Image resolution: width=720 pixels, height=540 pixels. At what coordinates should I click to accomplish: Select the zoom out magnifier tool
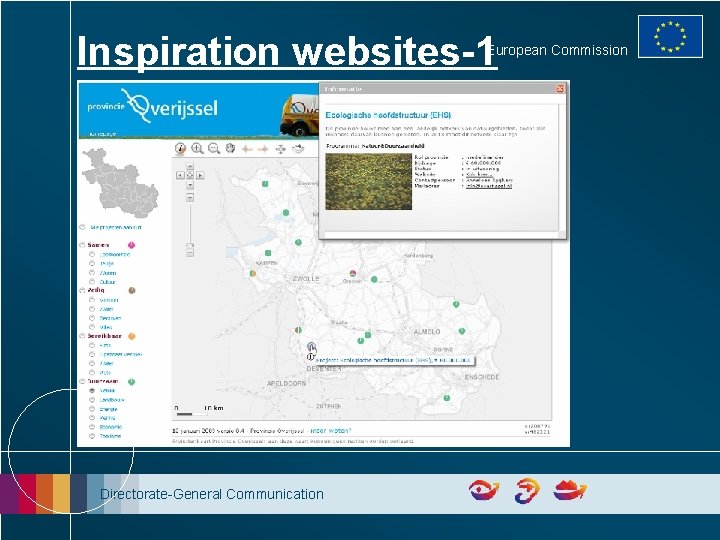[214, 148]
